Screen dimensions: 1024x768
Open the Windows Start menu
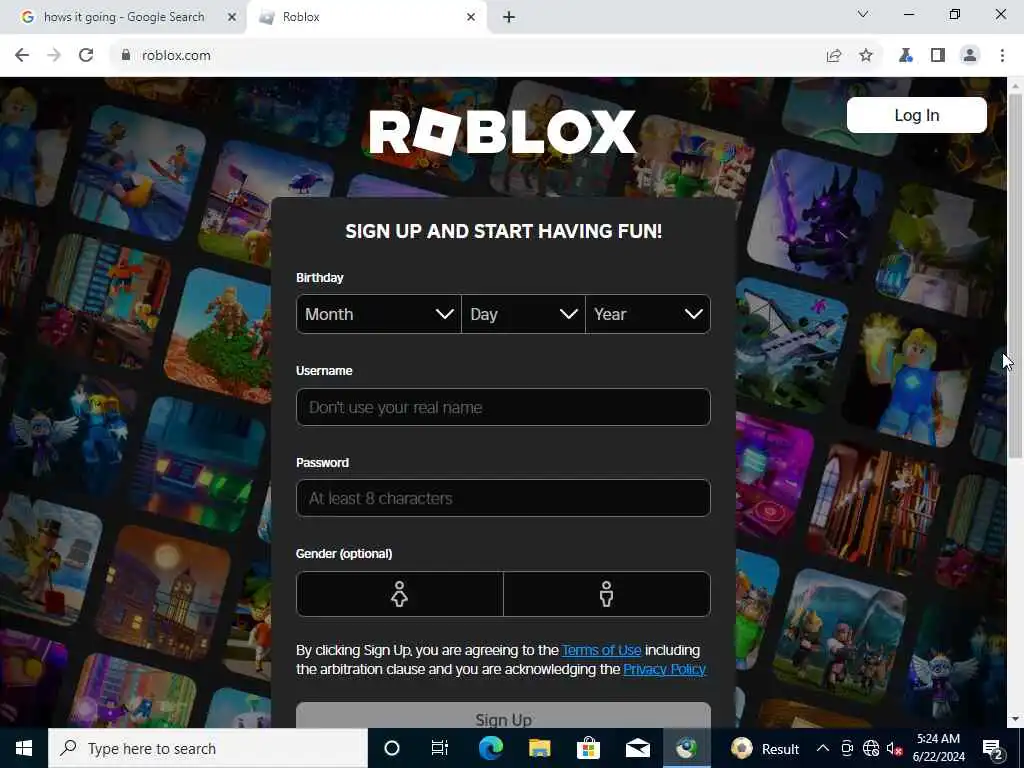pos(24,748)
